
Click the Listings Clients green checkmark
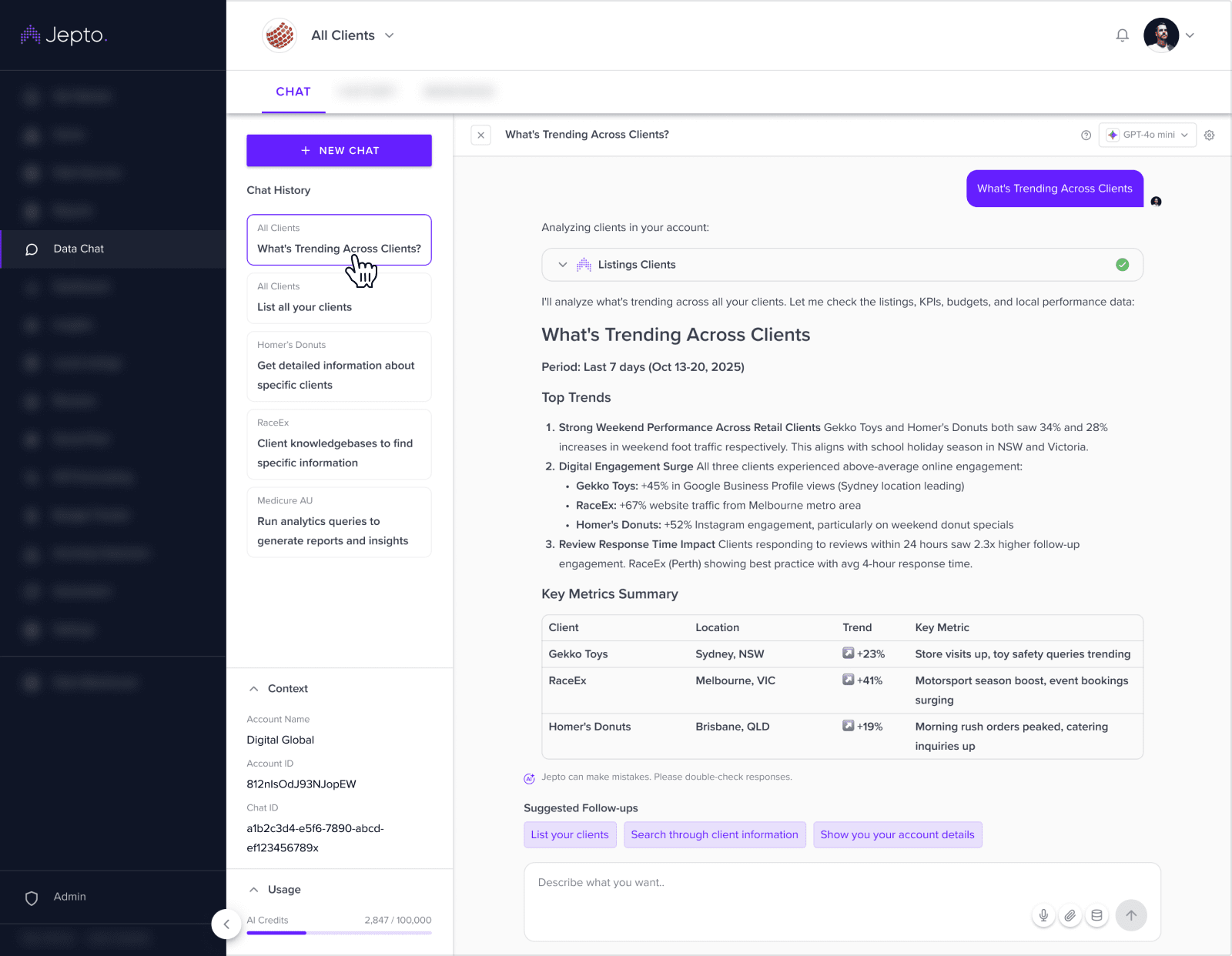tap(1123, 265)
